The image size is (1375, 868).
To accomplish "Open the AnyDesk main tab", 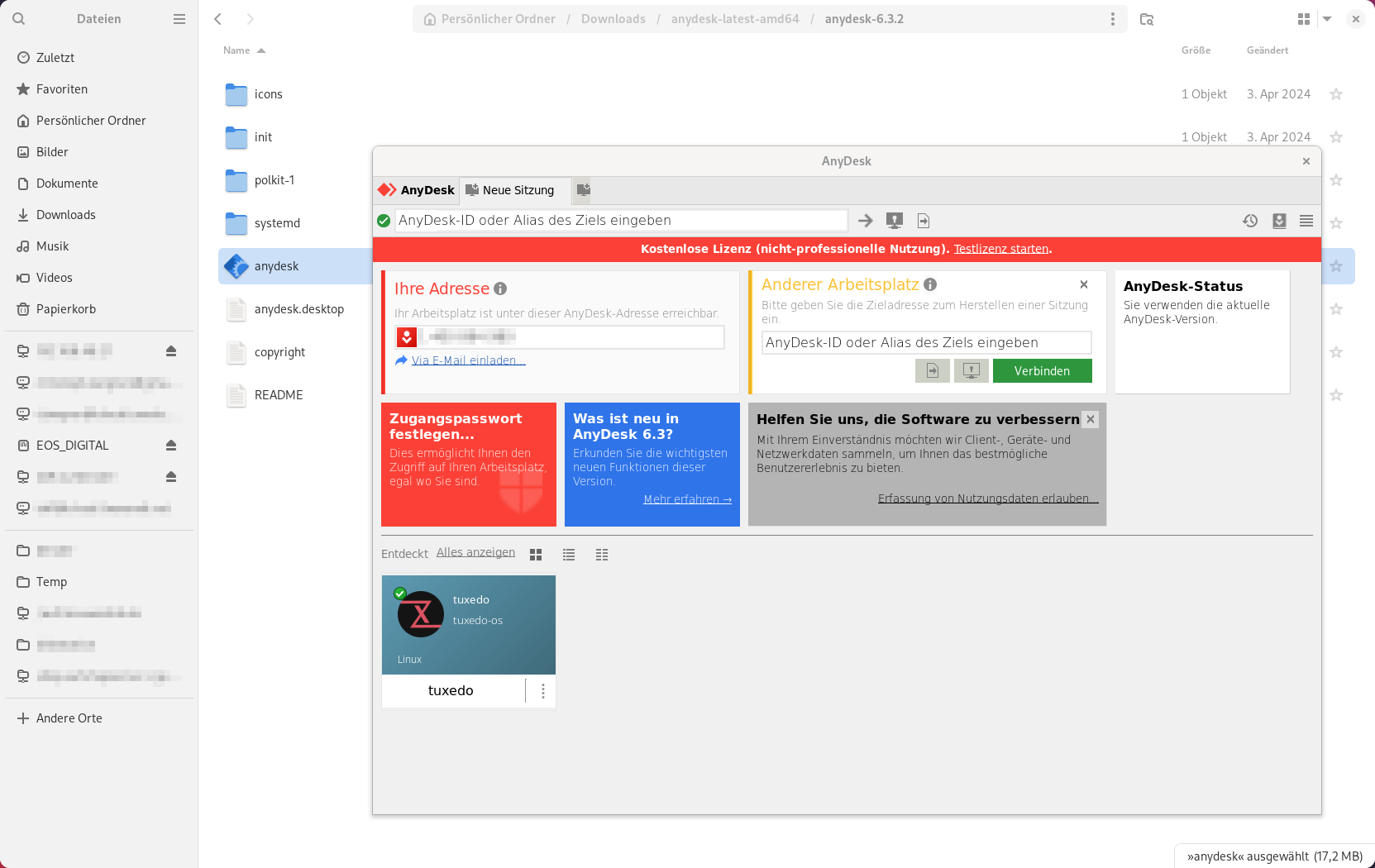I will point(417,190).
